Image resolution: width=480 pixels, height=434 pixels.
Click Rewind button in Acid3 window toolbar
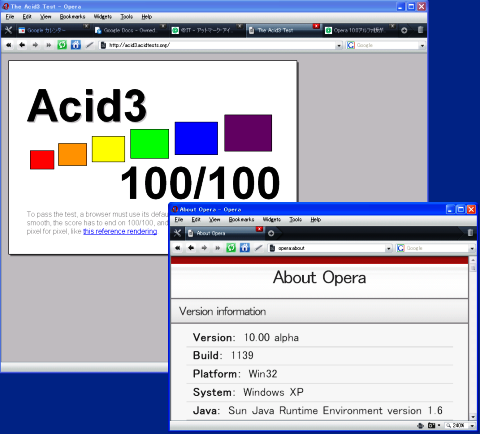pyautogui.click(x=9, y=45)
